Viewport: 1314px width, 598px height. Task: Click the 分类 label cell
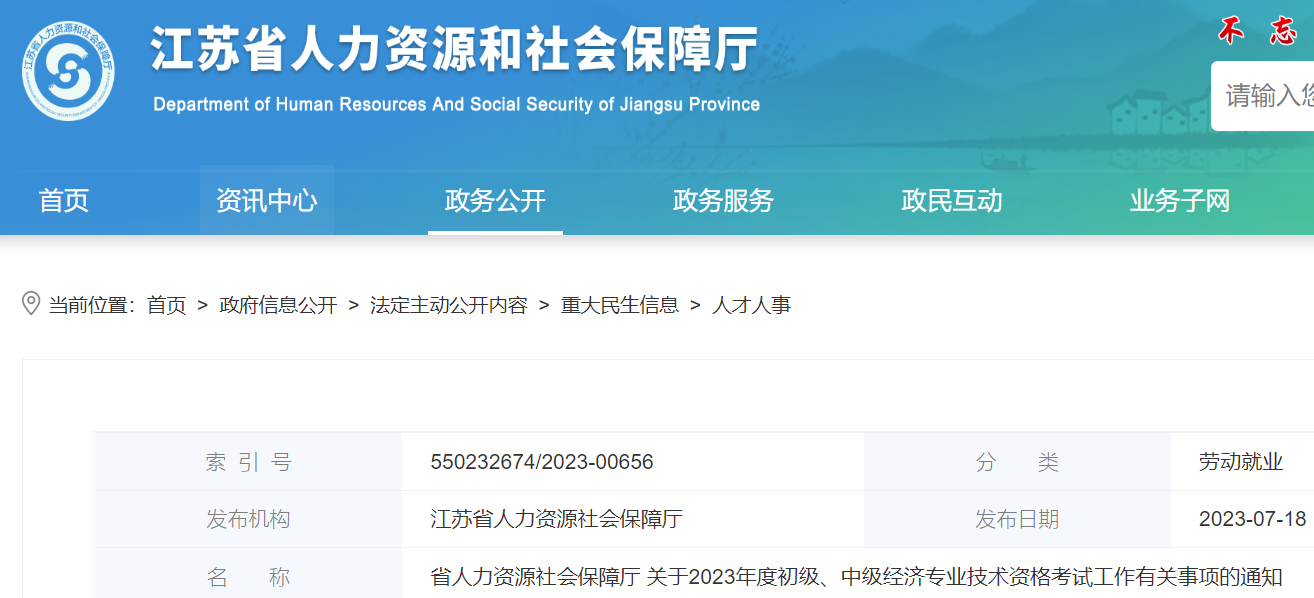point(1017,462)
